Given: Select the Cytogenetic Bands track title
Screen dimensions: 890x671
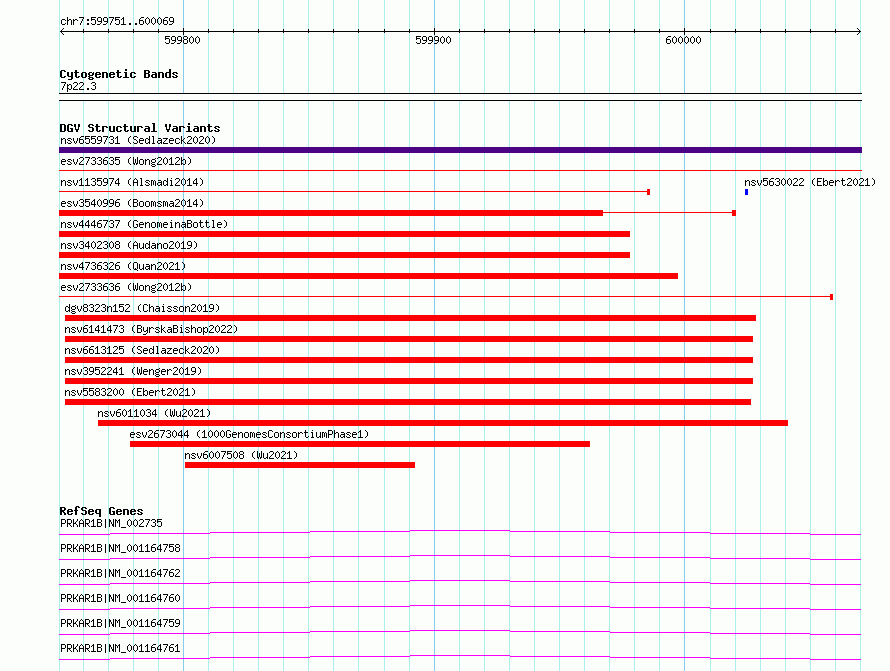Looking at the screenshot, I should (119, 74).
